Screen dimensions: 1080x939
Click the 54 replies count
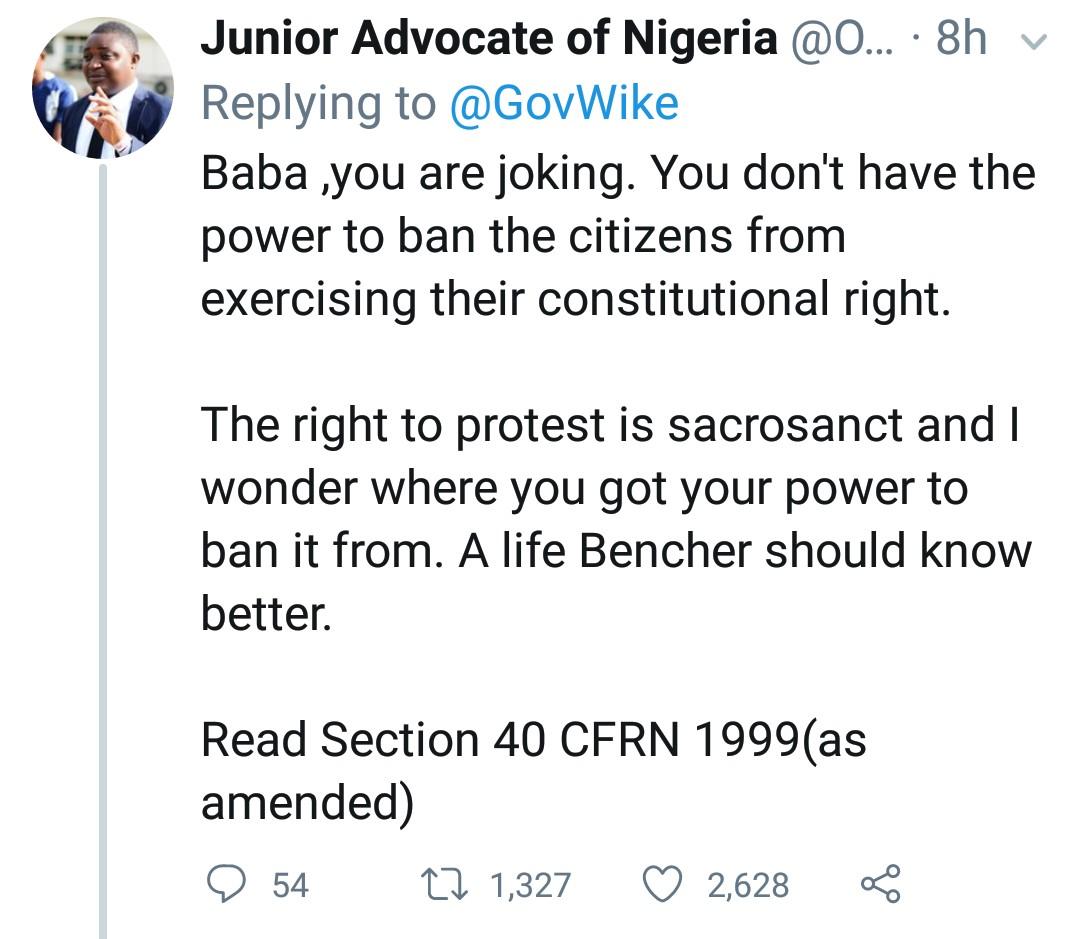[290, 885]
